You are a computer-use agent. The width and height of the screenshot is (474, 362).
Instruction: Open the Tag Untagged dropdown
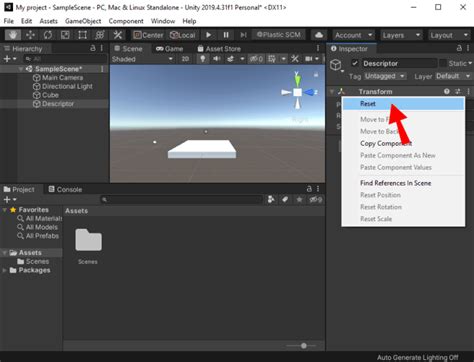[x=384, y=76]
